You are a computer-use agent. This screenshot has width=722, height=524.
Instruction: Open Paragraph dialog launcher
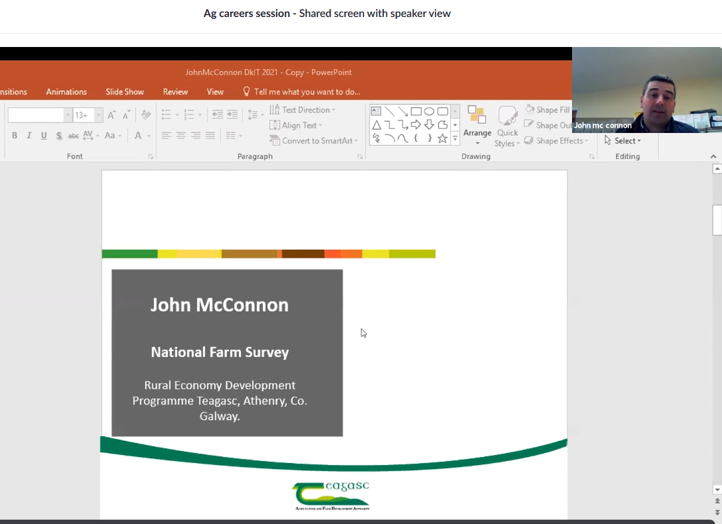pyautogui.click(x=360, y=157)
